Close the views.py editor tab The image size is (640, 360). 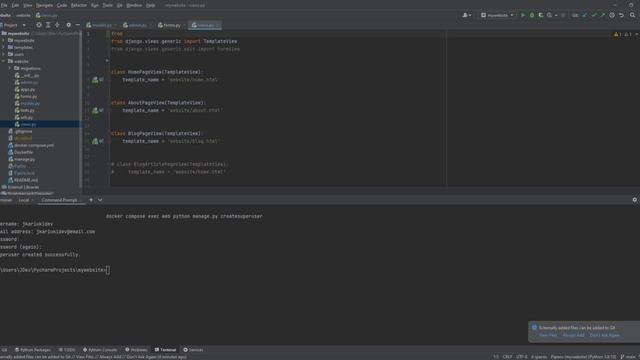(x=218, y=25)
